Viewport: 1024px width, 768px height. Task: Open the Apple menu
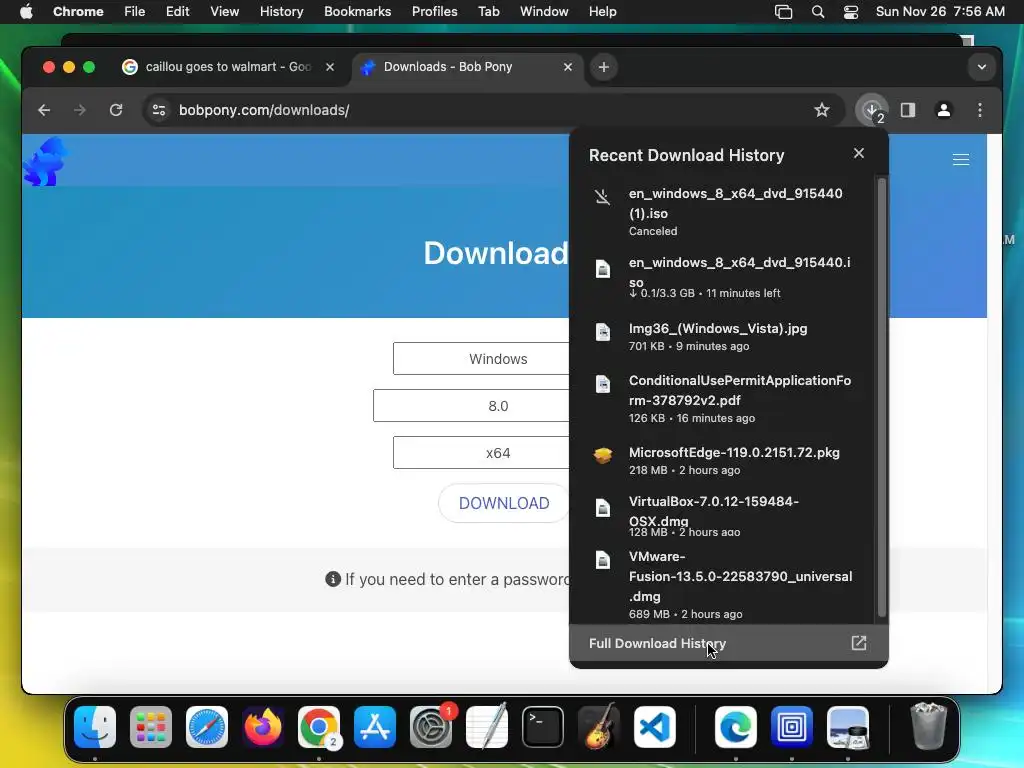(x=26, y=12)
